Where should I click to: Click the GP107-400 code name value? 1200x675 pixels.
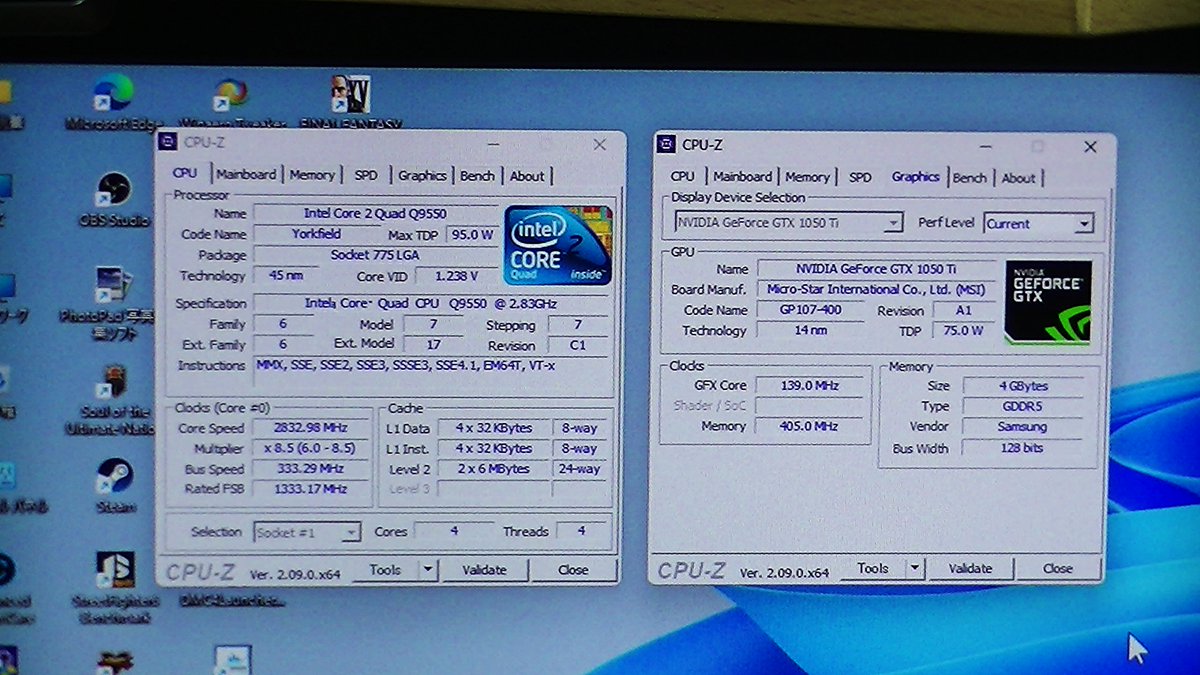pos(809,310)
